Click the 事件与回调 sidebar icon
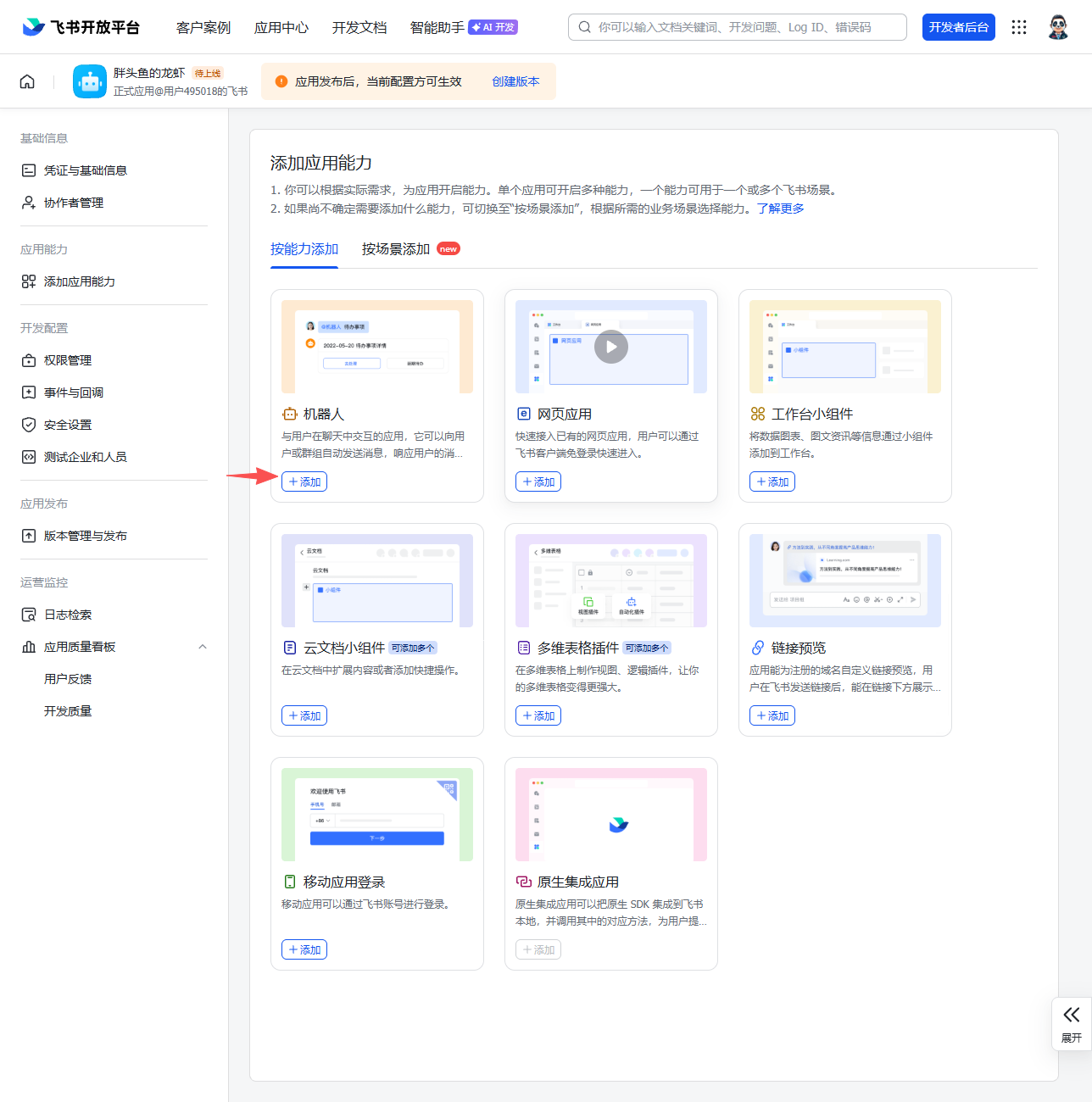1092x1102 pixels. point(29,392)
